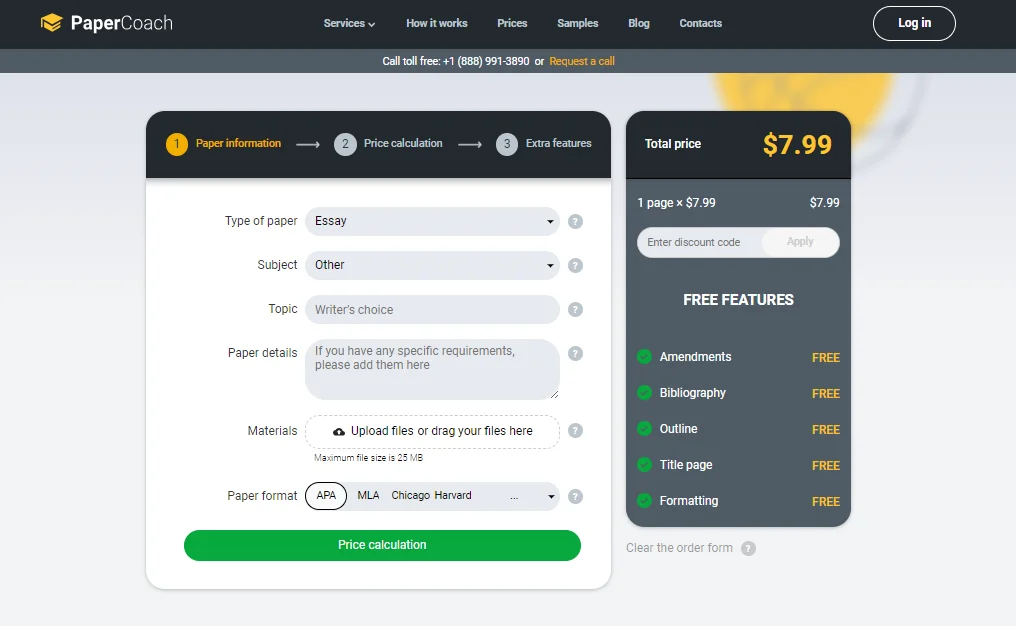Open the Type of paper help tooltip
Viewport: 1016px width, 626px height.
point(575,221)
